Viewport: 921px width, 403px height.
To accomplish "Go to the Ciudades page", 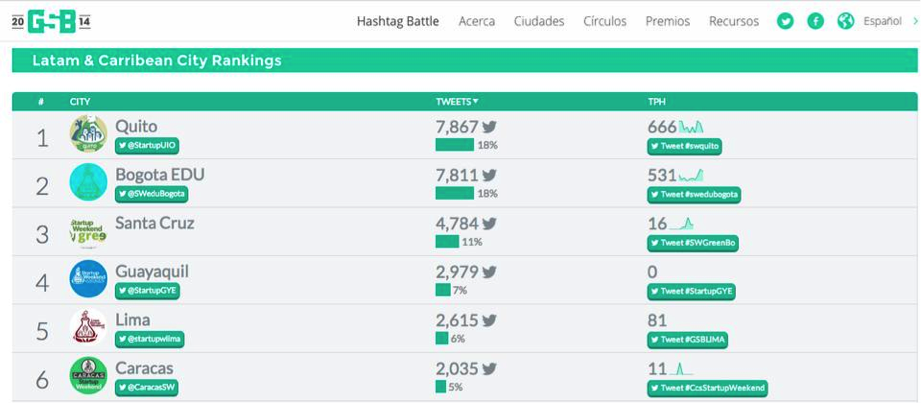I will click(539, 21).
